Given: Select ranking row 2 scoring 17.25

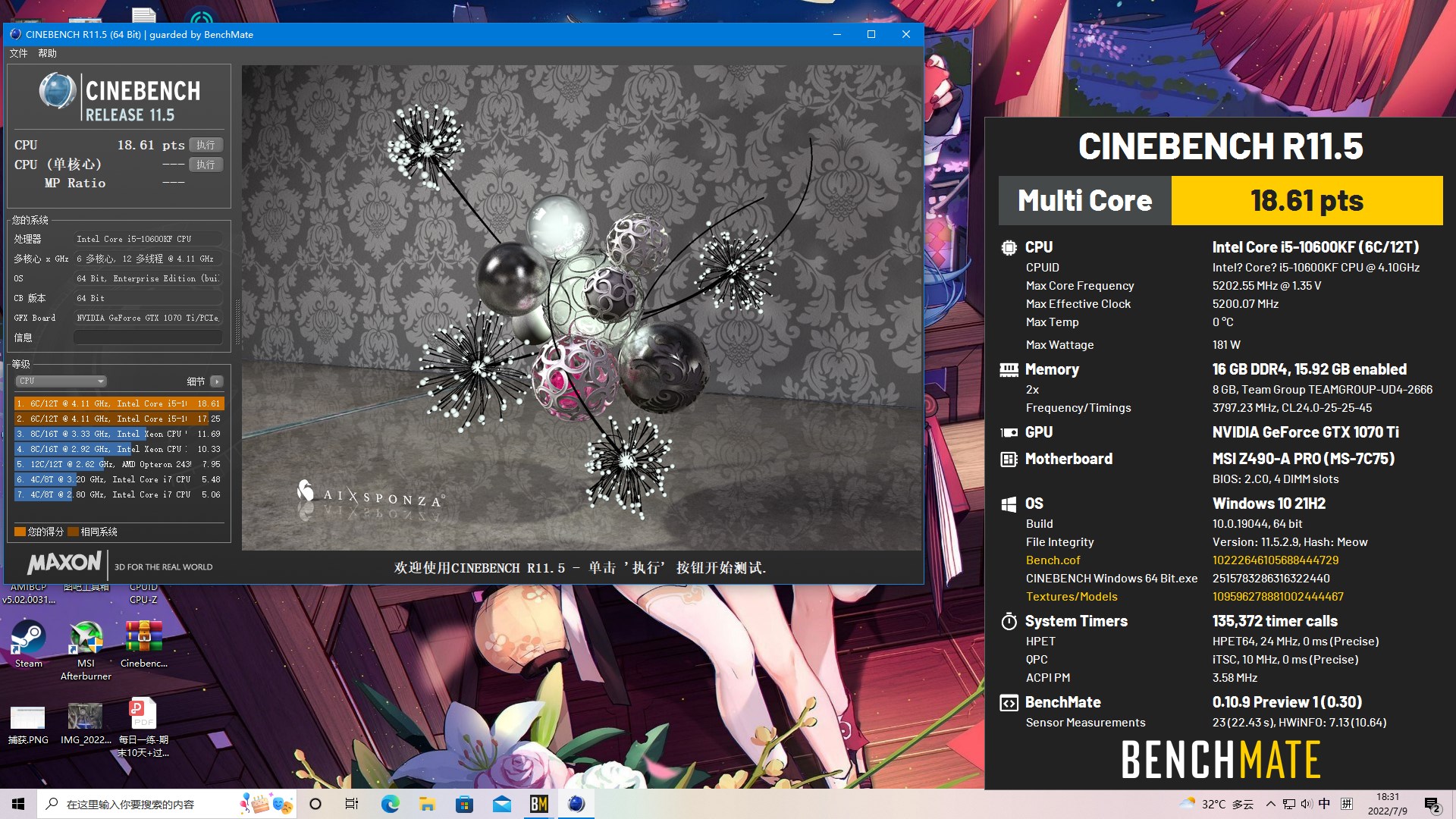Looking at the screenshot, I should click(x=119, y=419).
